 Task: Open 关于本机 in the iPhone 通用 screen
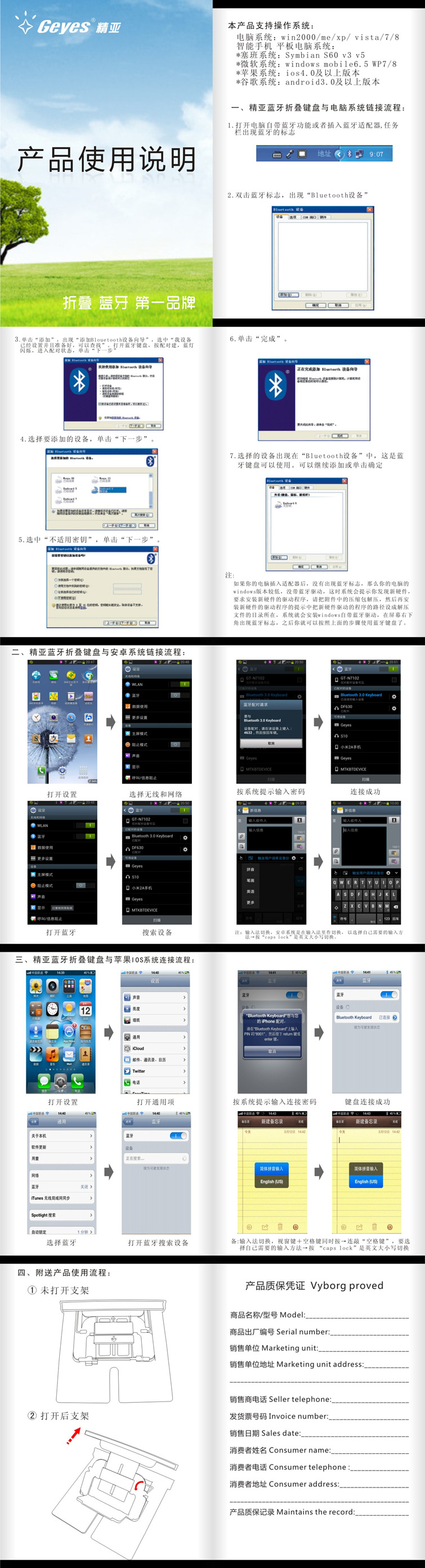point(61,1136)
